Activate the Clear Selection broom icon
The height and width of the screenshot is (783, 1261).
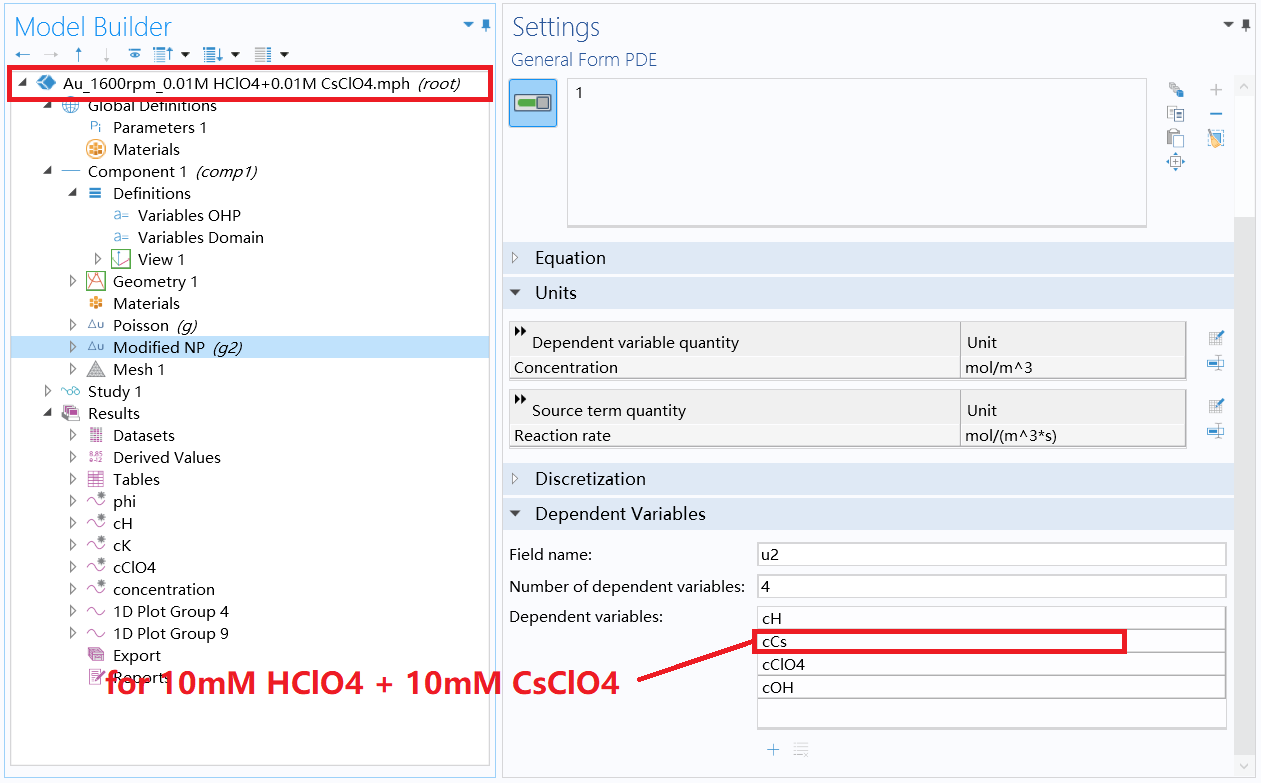(x=1216, y=137)
